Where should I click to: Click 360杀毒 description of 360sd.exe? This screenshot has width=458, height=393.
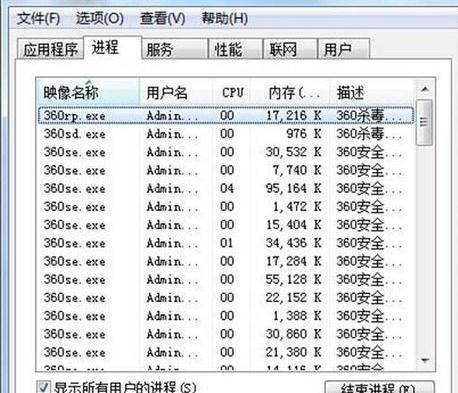pos(369,134)
